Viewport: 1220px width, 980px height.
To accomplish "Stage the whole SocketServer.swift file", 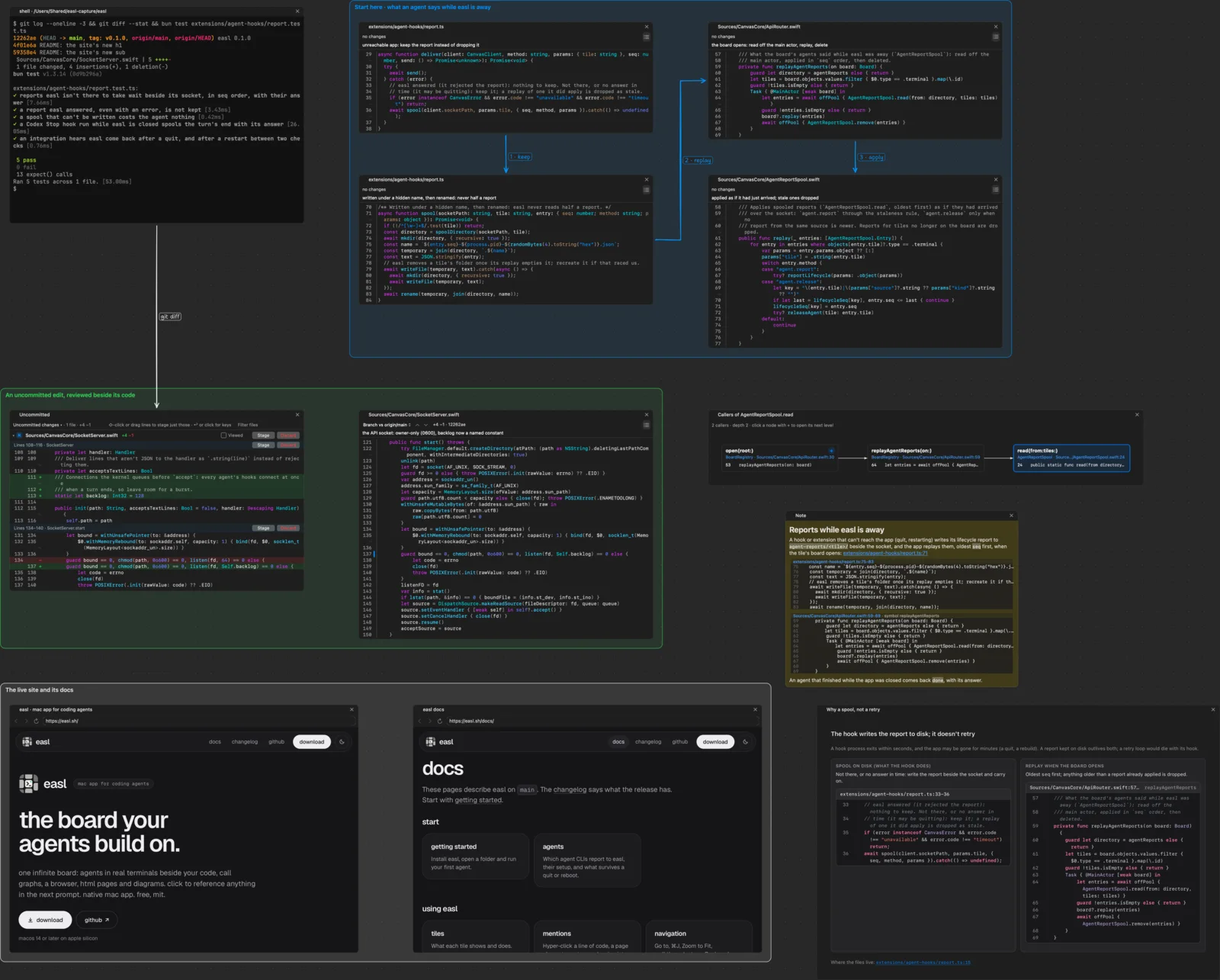I will [263, 435].
